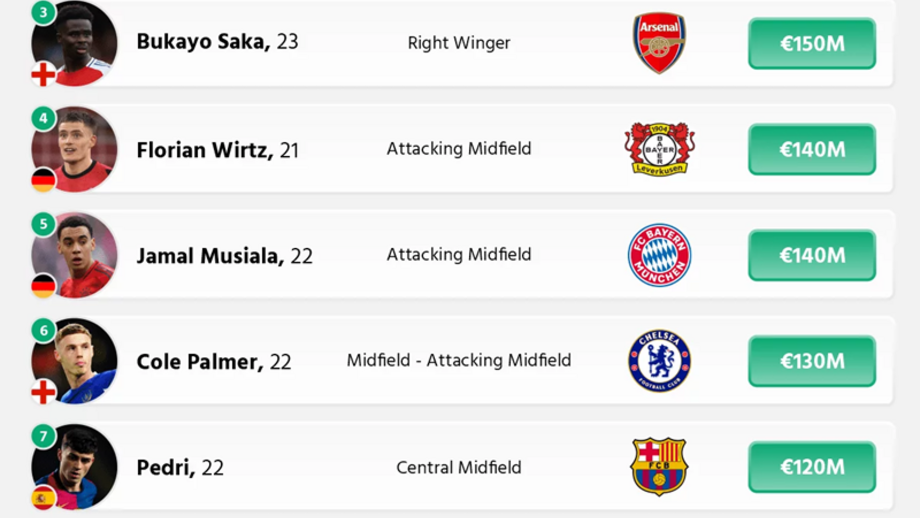Select Cole Palmer's €130M market value
Viewport: 920px width, 518px height.
[x=812, y=361]
